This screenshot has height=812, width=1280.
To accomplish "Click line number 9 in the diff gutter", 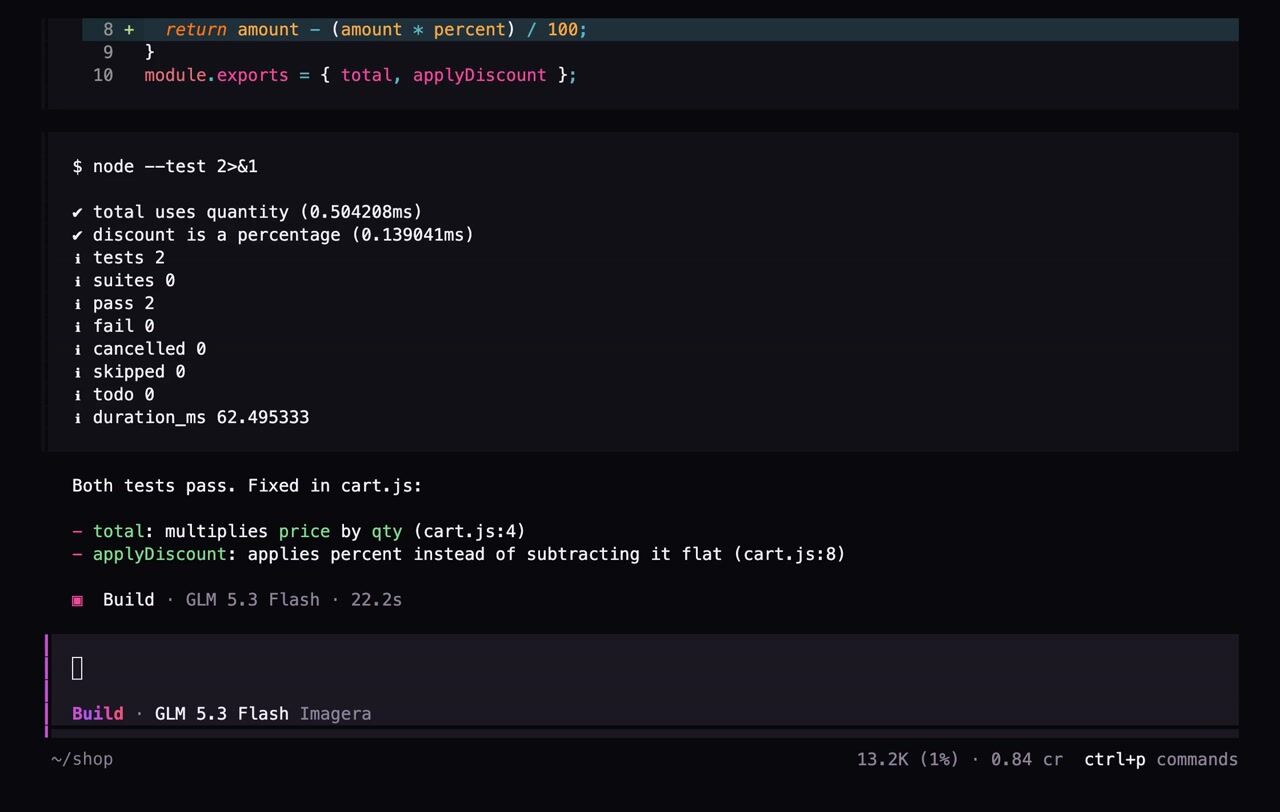I will [x=108, y=52].
